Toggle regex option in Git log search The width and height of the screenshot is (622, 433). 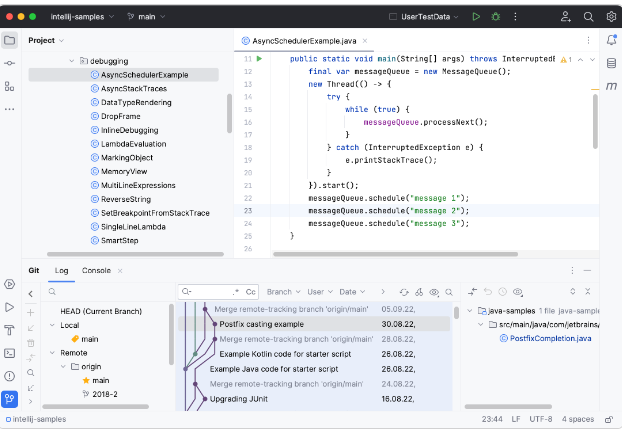tap(236, 292)
